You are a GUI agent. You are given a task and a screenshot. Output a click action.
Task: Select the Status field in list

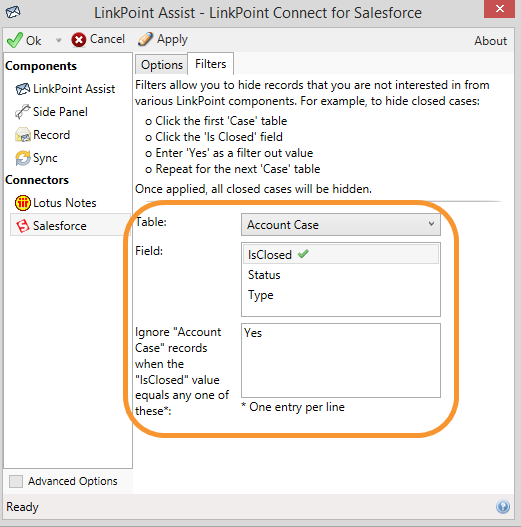click(x=340, y=275)
